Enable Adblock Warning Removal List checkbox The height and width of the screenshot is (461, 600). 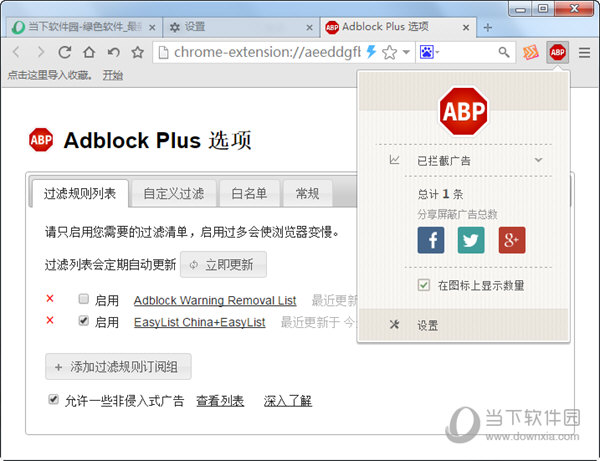[x=83, y=298]
